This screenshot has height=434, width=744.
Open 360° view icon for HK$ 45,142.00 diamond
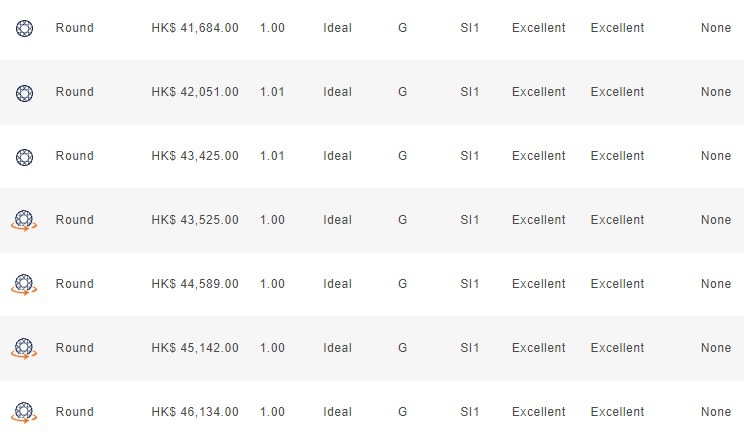(x=24, y=349)
